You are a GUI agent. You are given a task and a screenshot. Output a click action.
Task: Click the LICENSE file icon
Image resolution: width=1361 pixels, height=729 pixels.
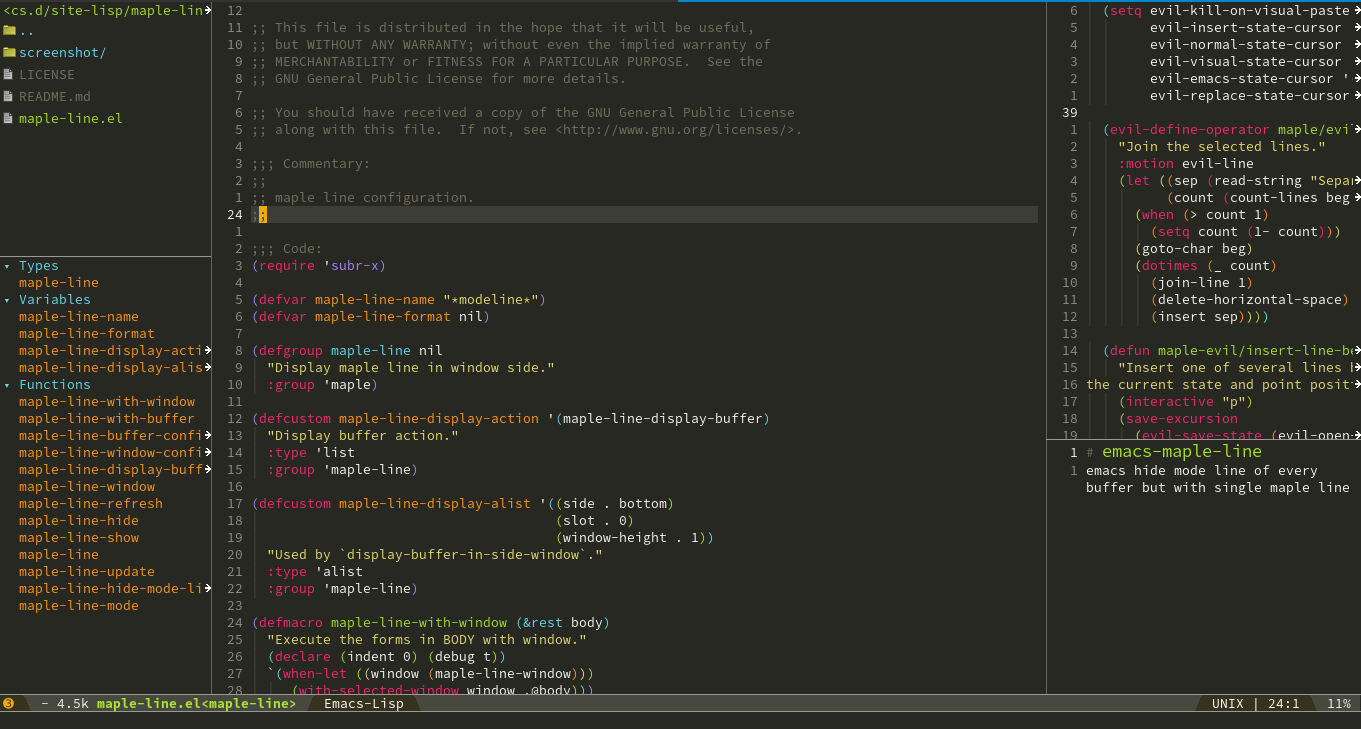click(10, 75)
